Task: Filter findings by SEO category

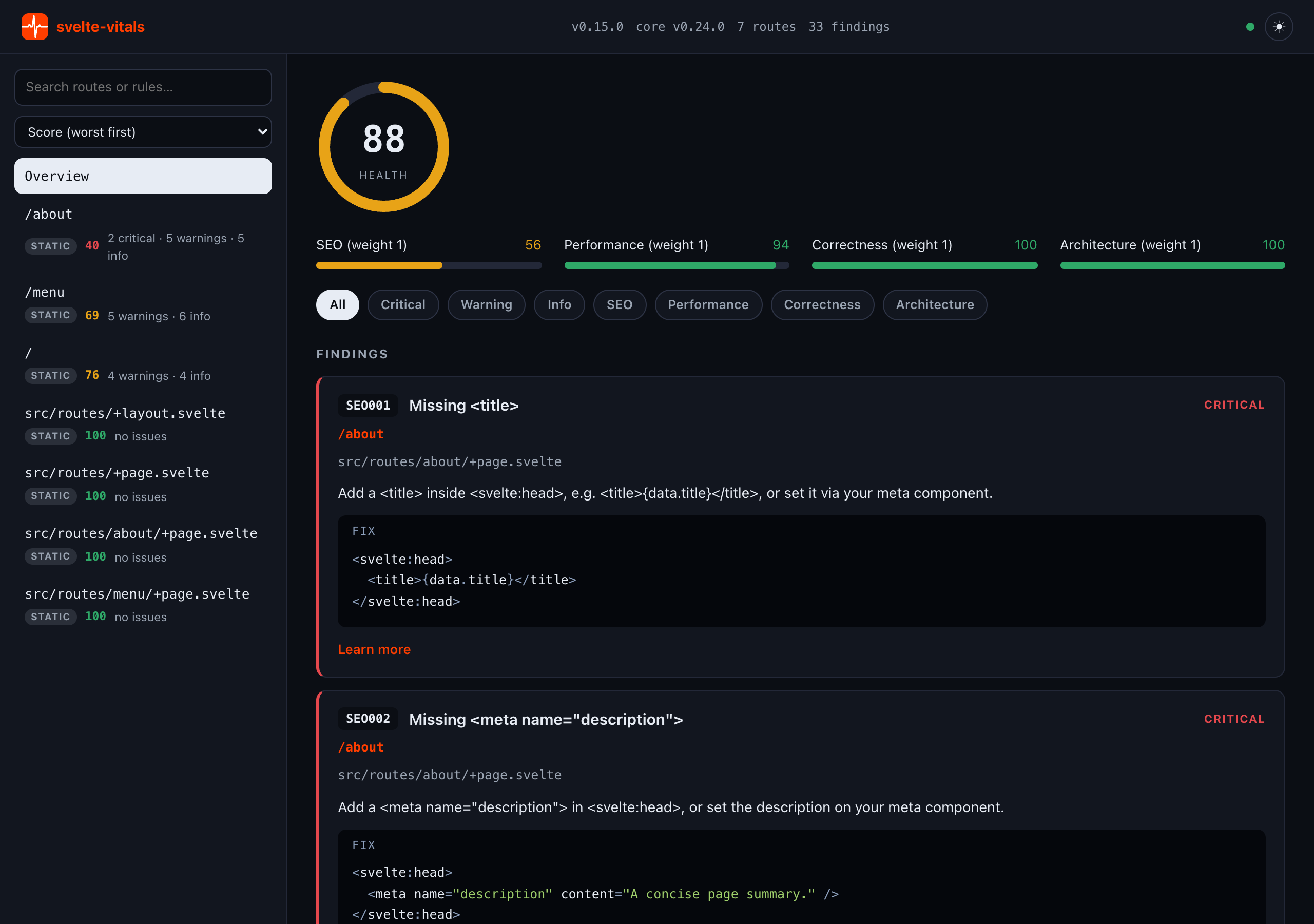Action: (x=620, y=304)
